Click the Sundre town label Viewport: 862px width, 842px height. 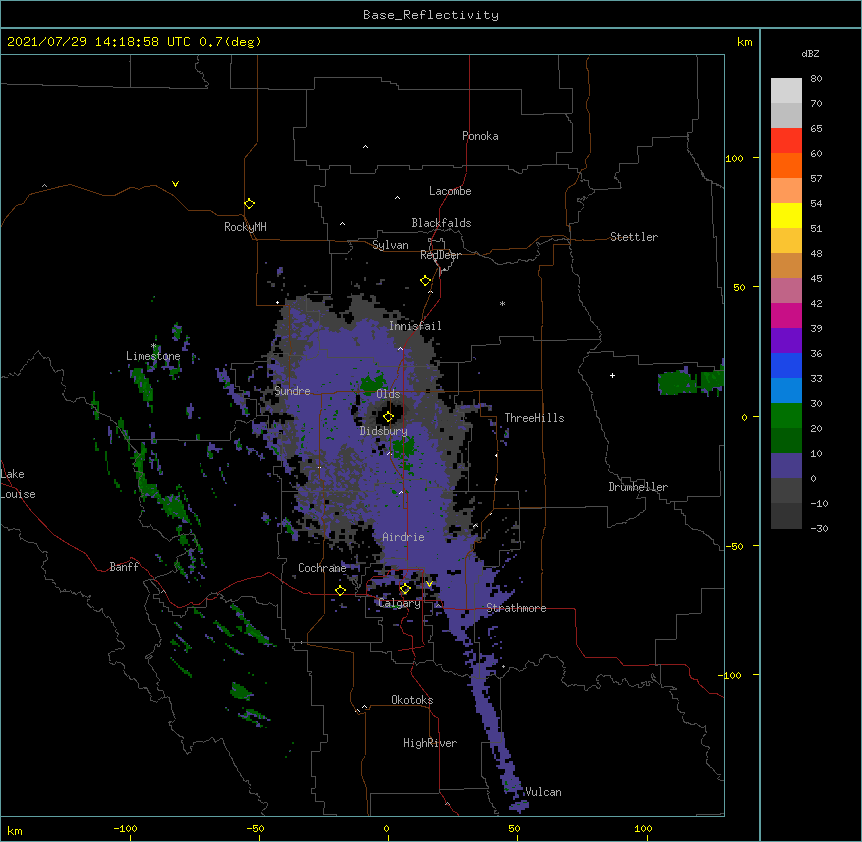[292, 391]
